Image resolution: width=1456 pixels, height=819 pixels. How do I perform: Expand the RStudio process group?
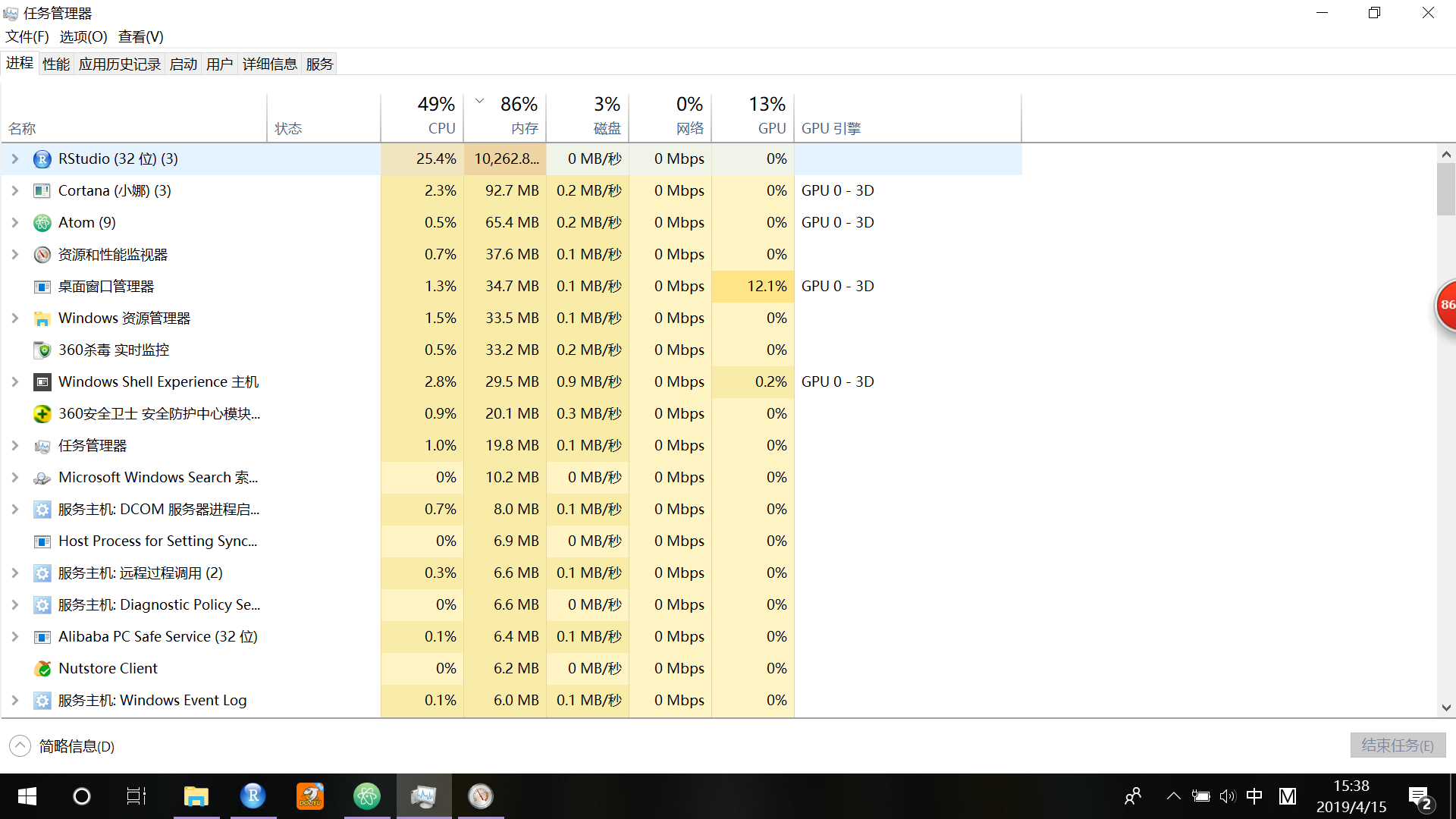click(15, 159)
